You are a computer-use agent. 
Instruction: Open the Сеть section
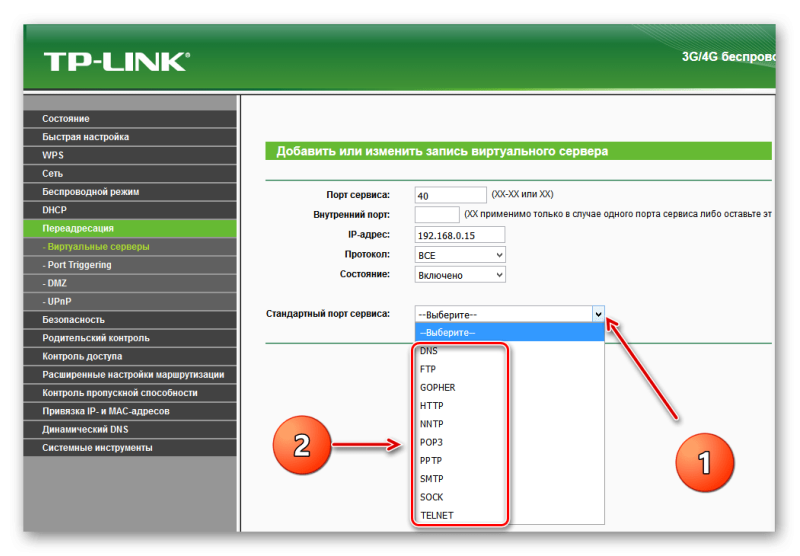pos(130,173)
